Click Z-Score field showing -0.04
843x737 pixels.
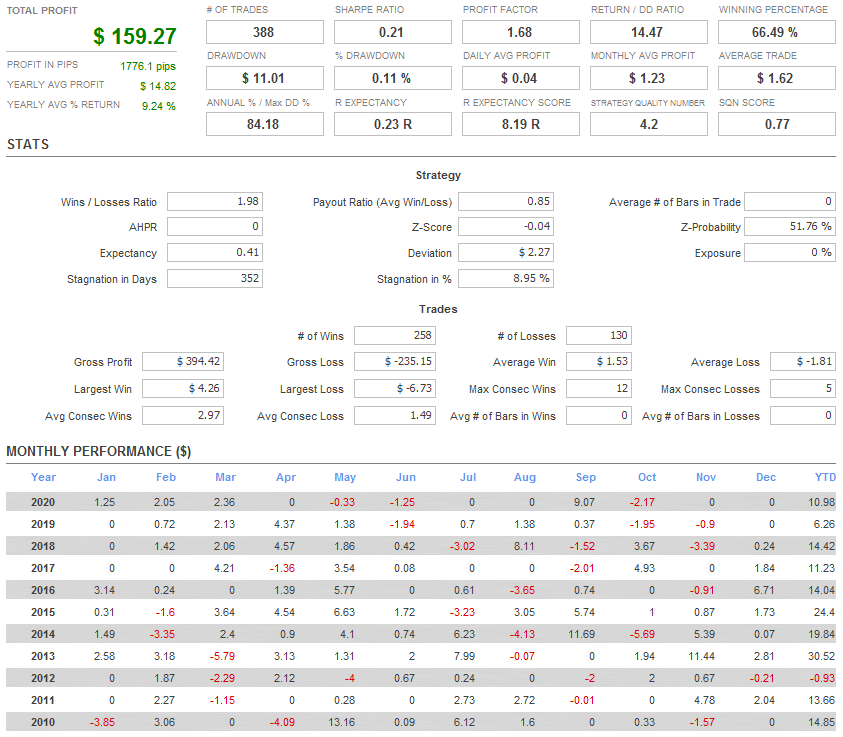(x=506, y=226)
